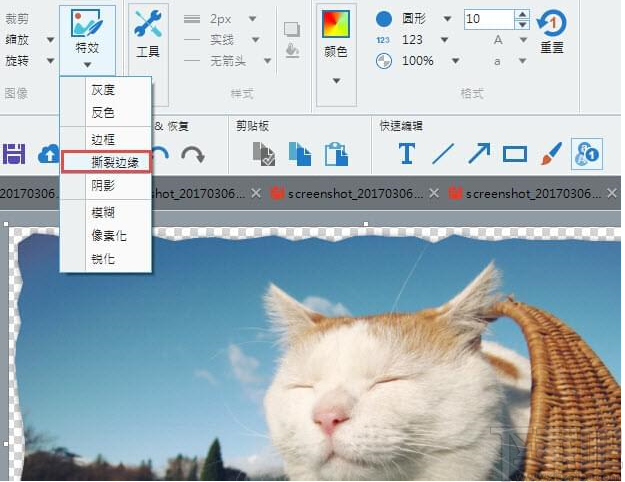This screenshot has height=482, width=625.
Task: Expand the 无箭头 arrowhead dropdown
Action: tap(267, 61)
